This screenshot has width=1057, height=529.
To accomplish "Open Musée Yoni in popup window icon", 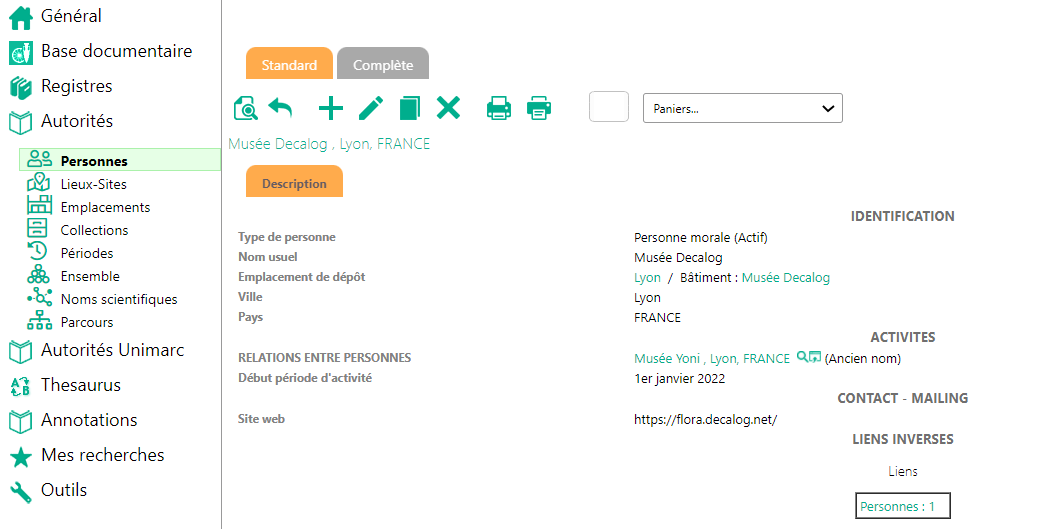I will (x=815, y=356).
